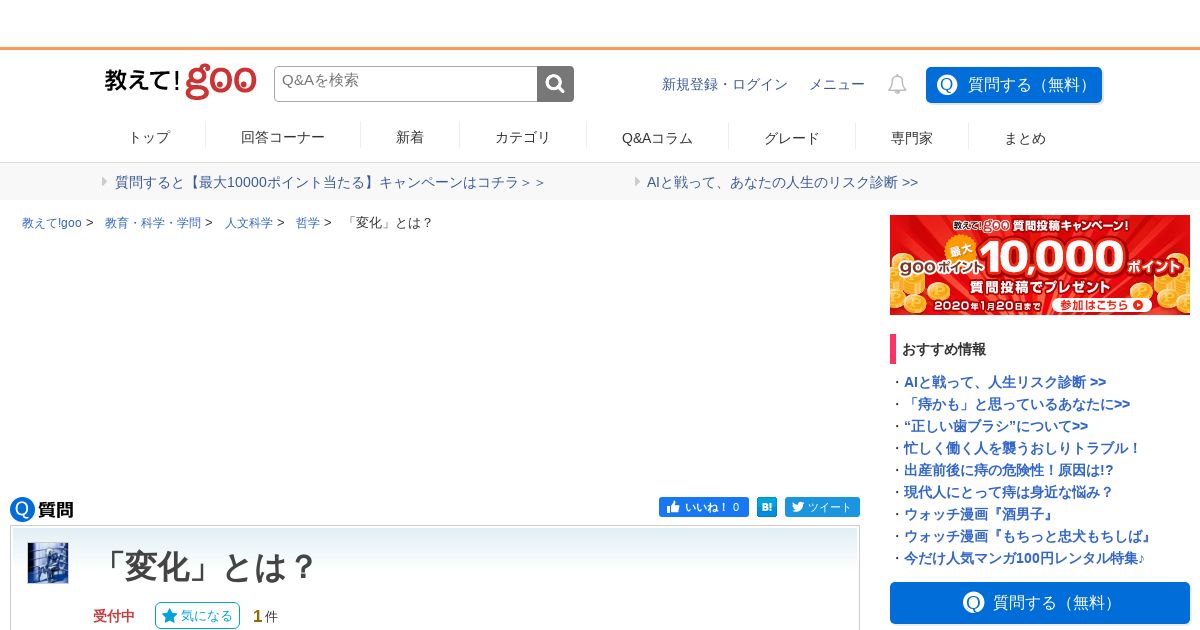This screenshot has width=1200, height=630.
Task: Click the おすすめ情報 heading
Action: point(944,349)
